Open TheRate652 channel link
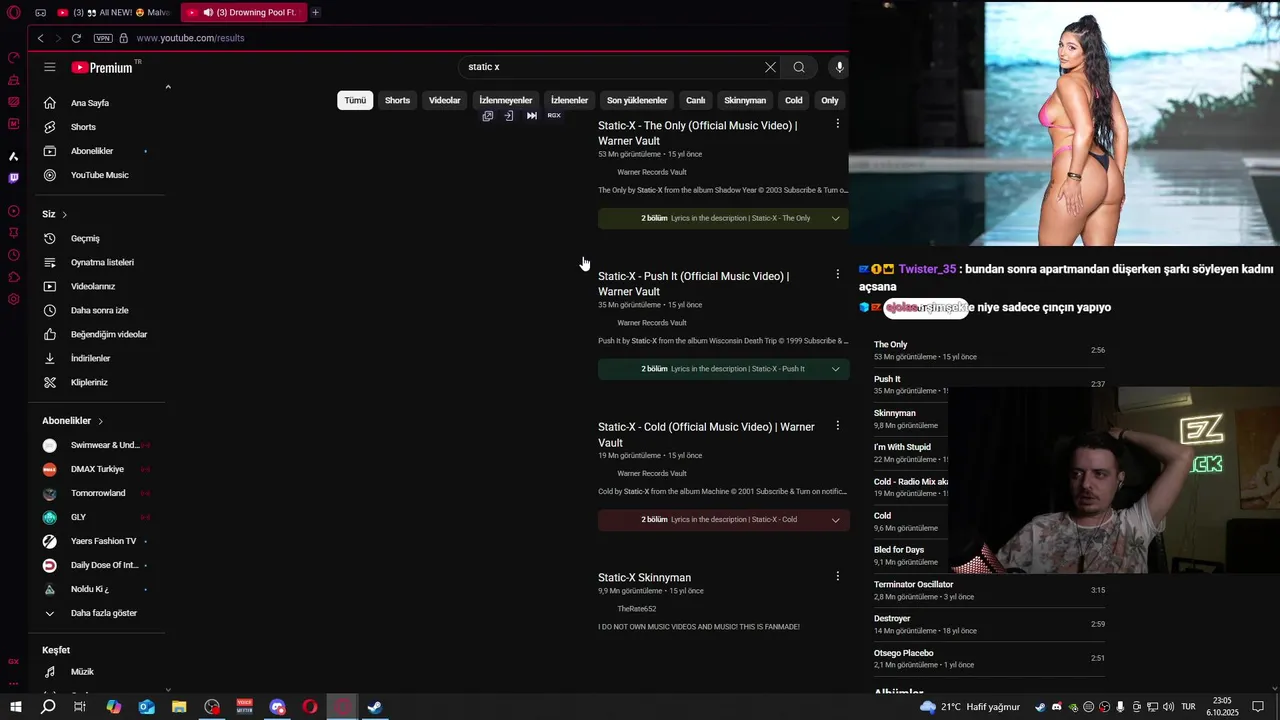 pyautogui.click(x=637, y=609)
